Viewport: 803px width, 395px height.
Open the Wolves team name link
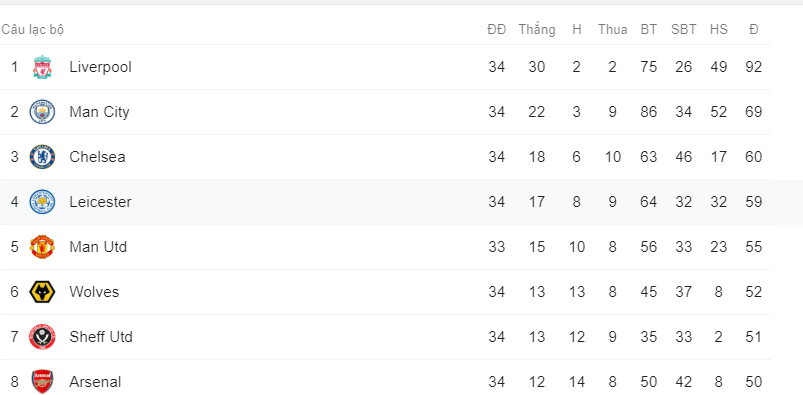(x=94, y=292)
